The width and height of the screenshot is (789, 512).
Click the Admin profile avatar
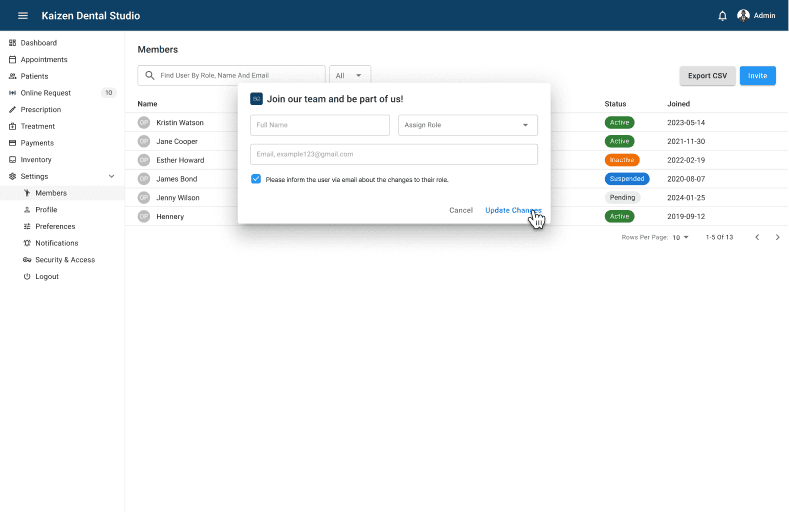coord(743,16)
